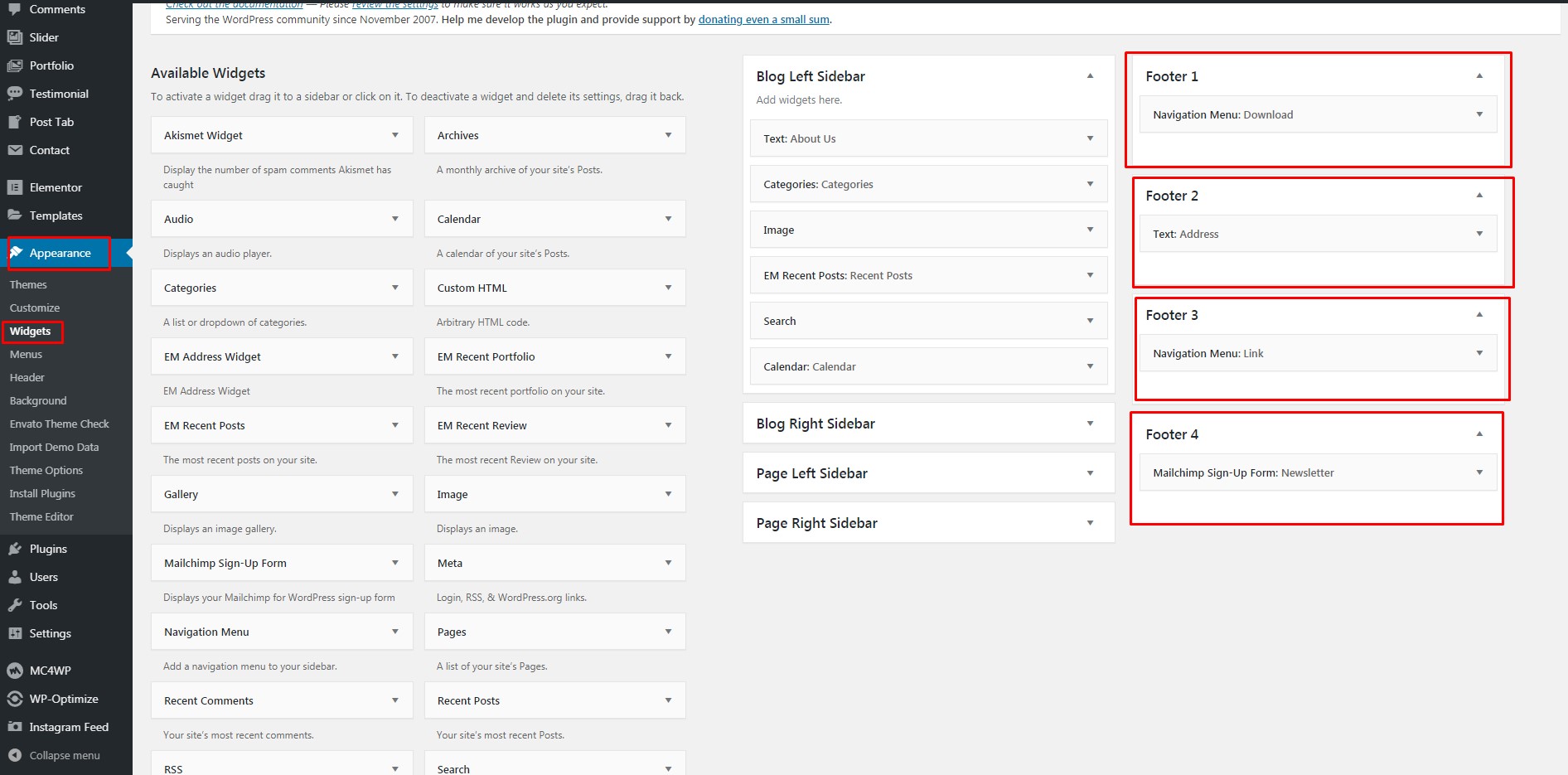Go to Theme Options submenu
This screenshot has width=1568, height=775.
click(x=46, y=470)
